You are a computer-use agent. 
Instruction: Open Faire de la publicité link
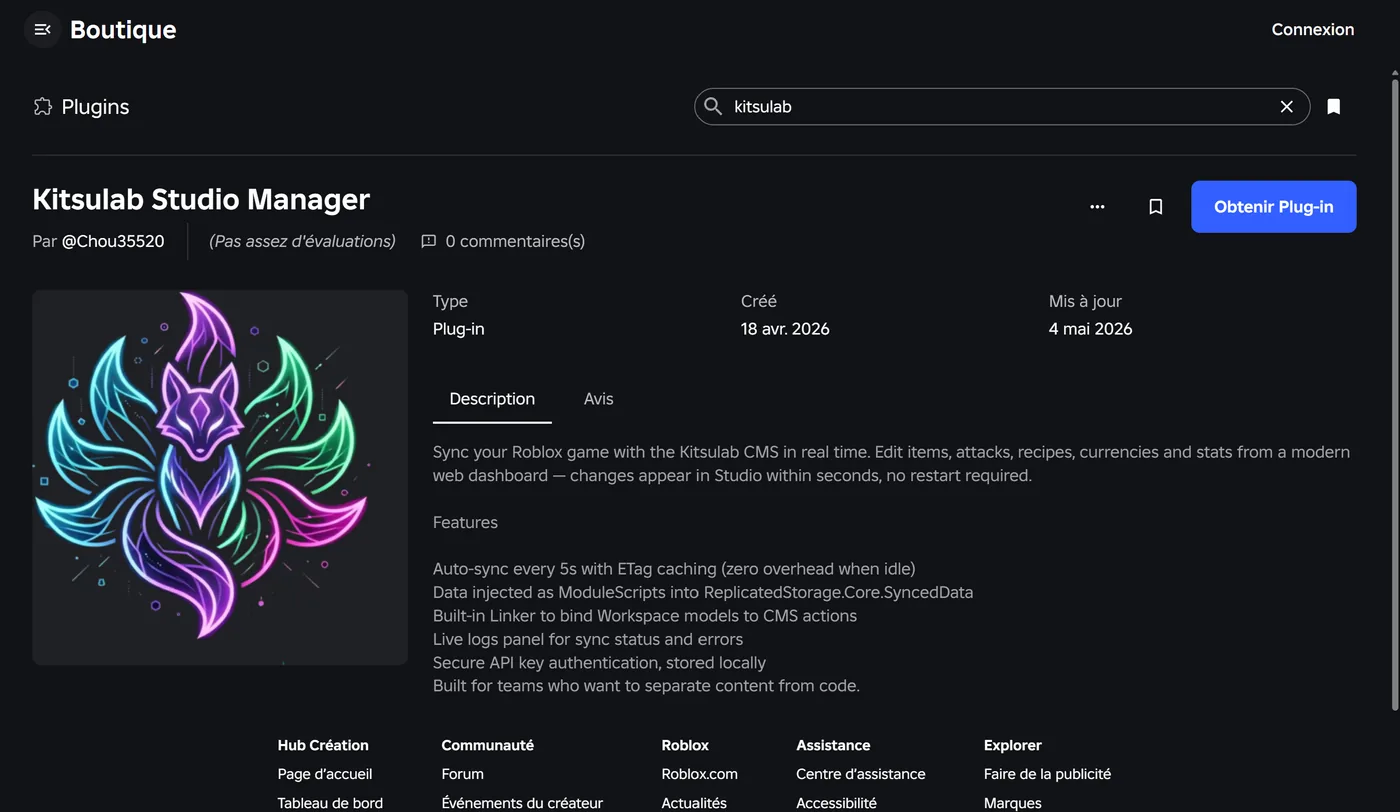pos(1047,774)
